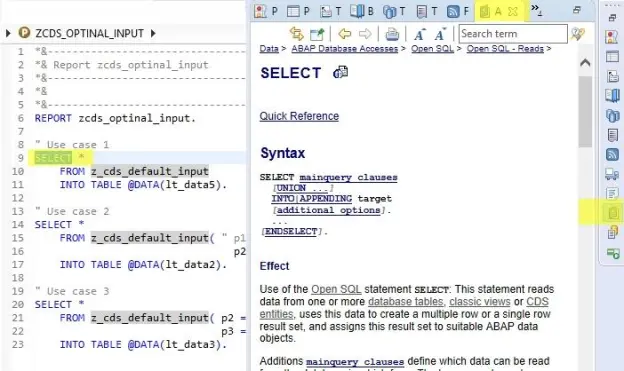Image resolution: width=624 pixels, height=371 pixels.
Task: Click the REPORT keyword on line 6
Action: [x=53, y=118]
